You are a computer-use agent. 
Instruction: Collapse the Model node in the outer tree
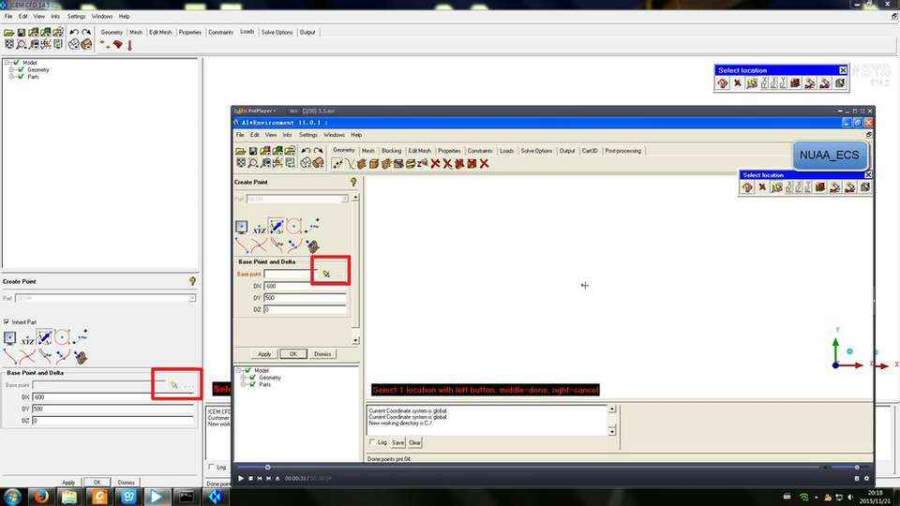[x=8, y=63]
